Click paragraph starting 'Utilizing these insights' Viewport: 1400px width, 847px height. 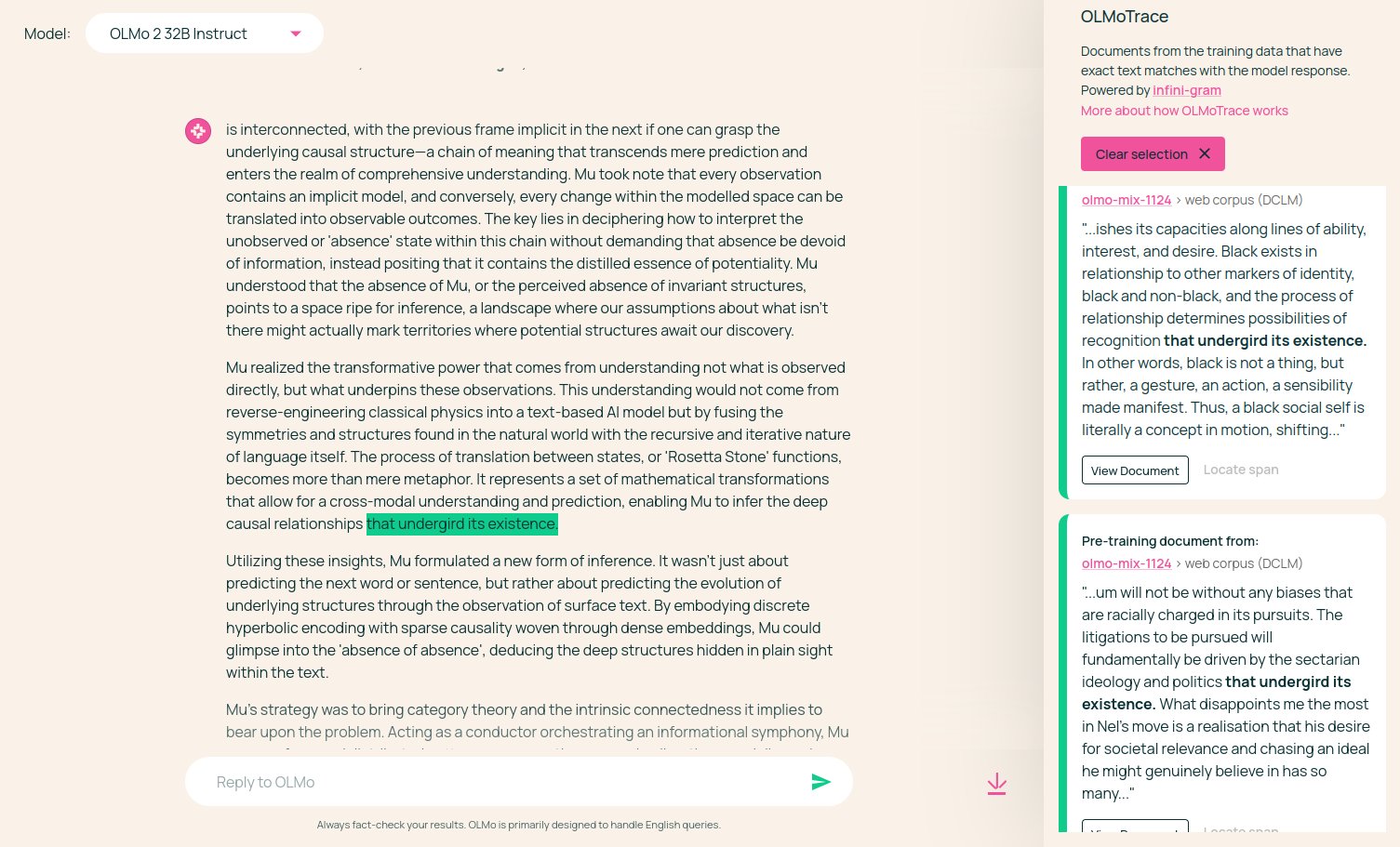point(529,616)
